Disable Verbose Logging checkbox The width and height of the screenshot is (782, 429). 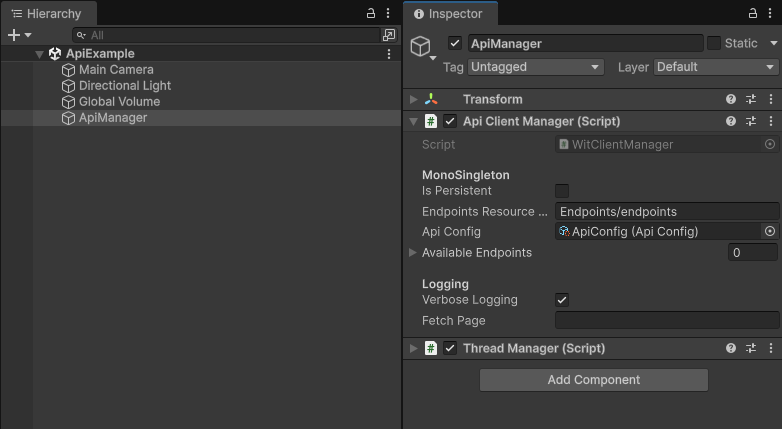pos(562,300)
